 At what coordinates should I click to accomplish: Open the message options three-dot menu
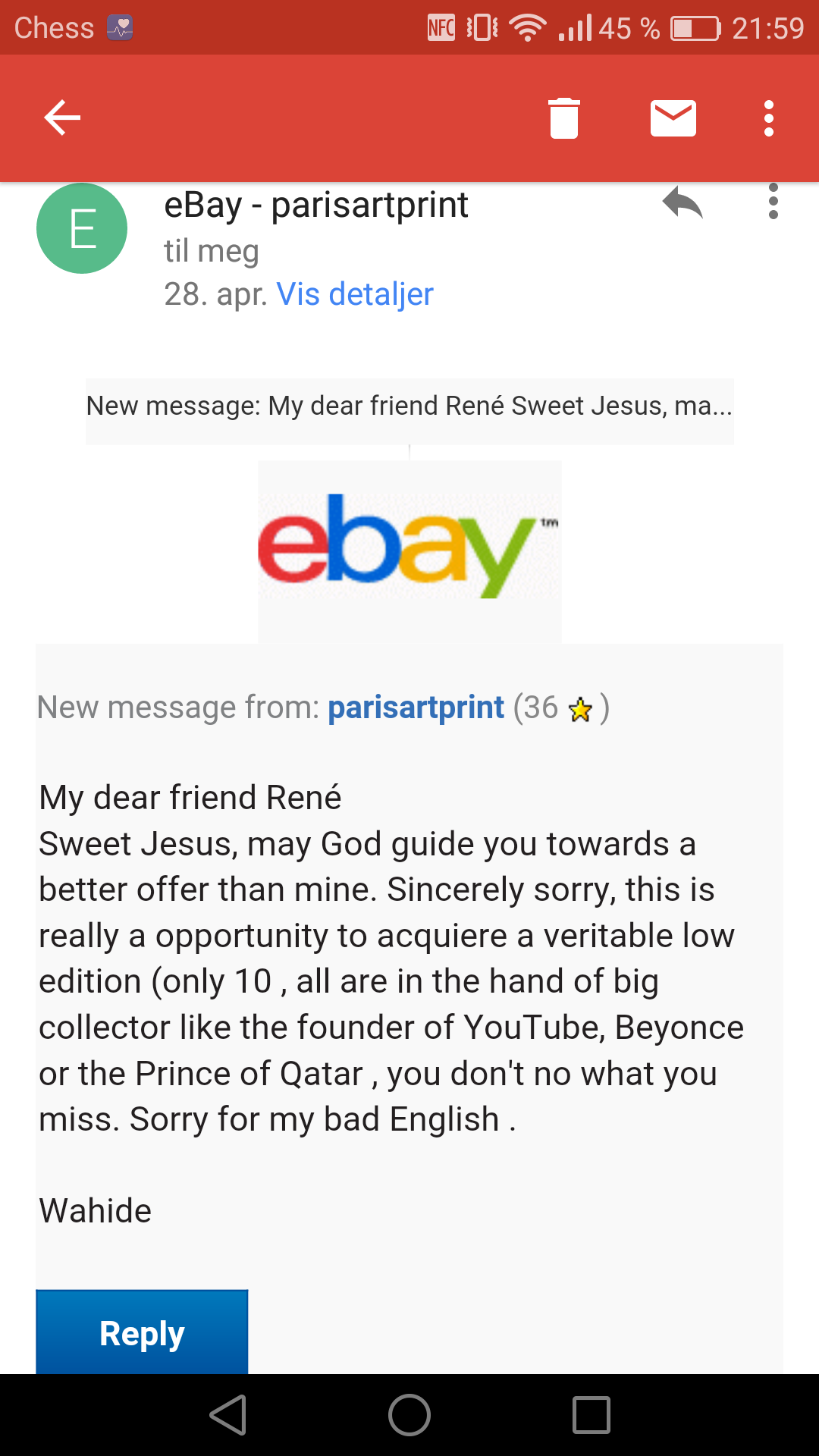(x=773, y=202)
